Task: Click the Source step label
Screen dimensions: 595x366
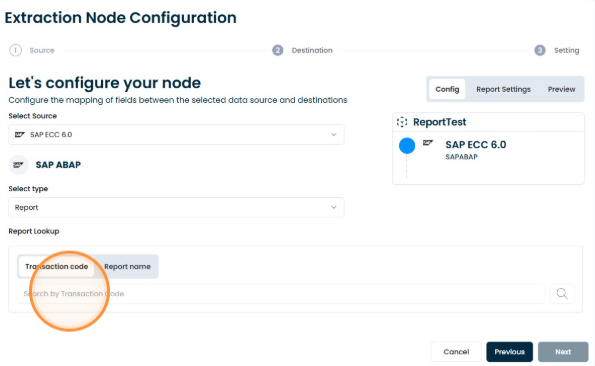Action: tap(42, 50)
